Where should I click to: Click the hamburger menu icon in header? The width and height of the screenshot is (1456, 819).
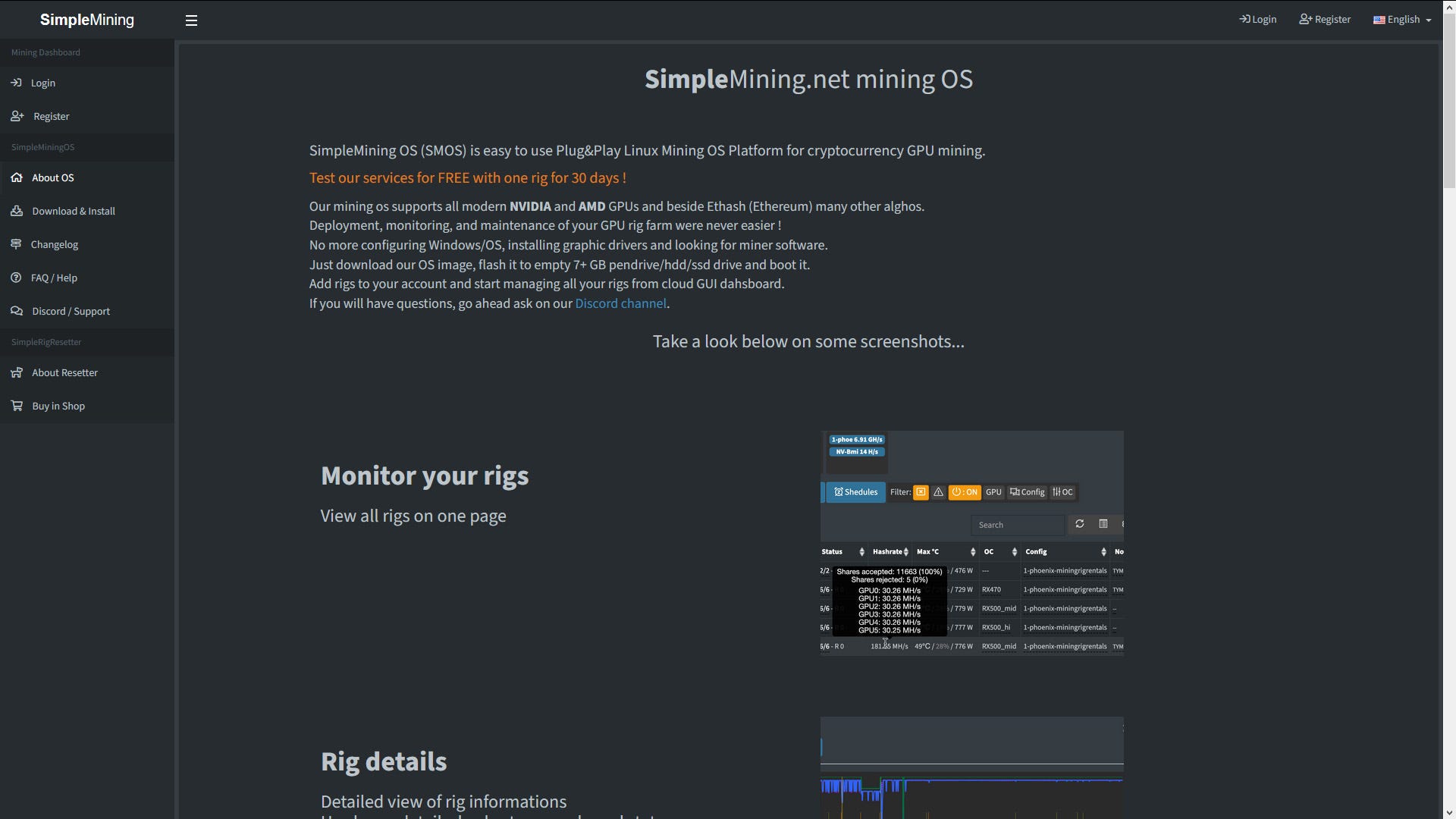(x=191, y=20)
